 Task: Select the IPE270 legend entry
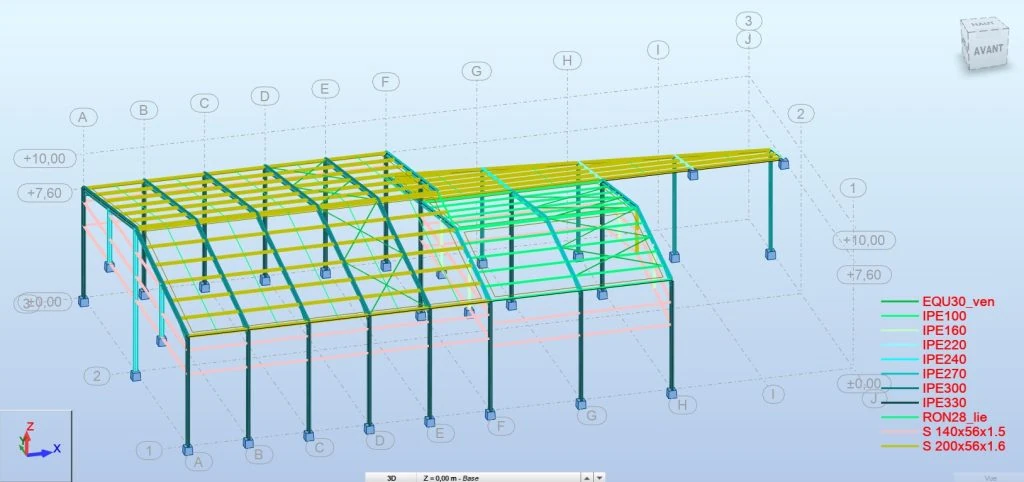[x=944, y=374]
